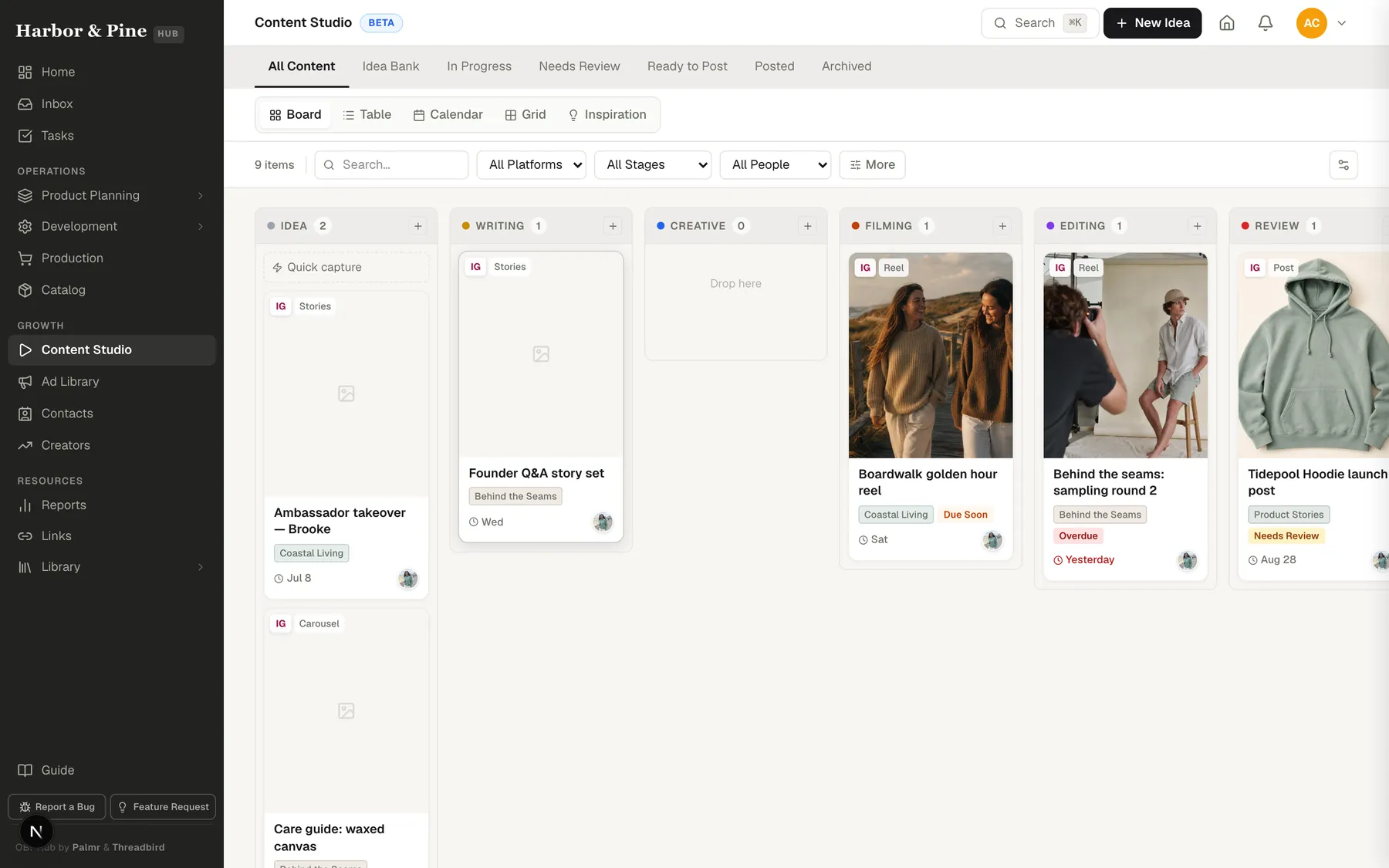This screenshot has height=868, width=1389.
Task: Switch to Ready to Post tab
Action: point(688,66)
